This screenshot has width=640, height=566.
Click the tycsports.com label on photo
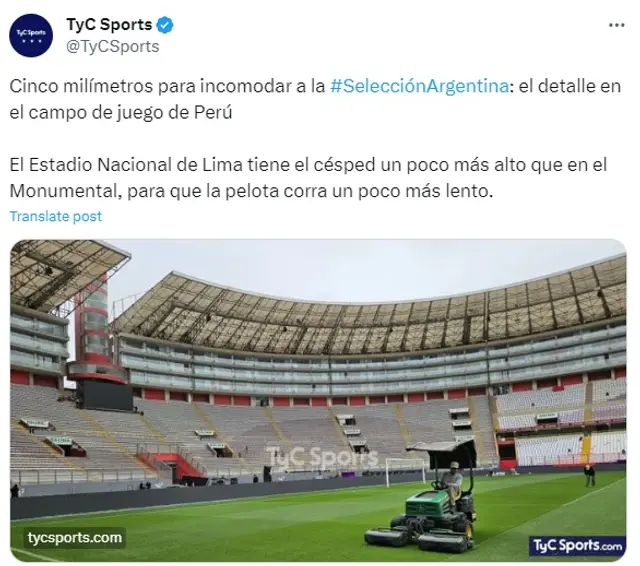pos(75,537)
